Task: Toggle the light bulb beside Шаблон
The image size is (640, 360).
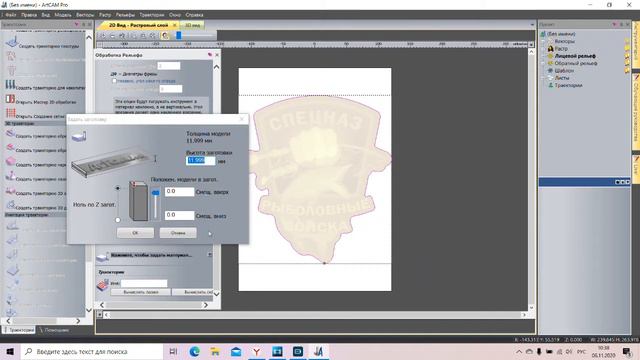Action: [x=627, y=71]
